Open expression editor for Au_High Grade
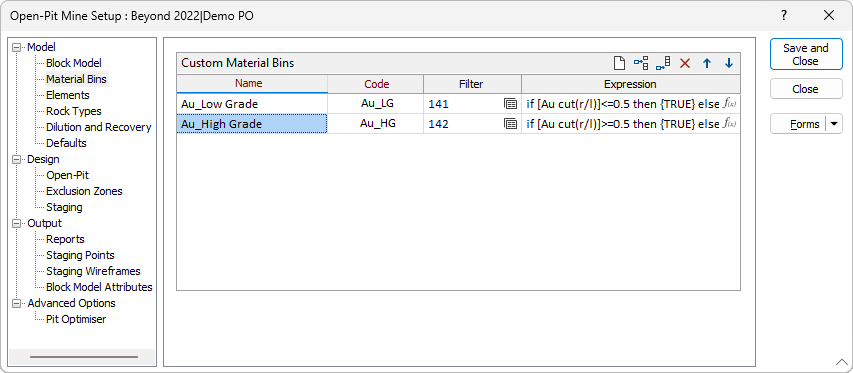The image size is (853, 373). [x=731, y=124]
